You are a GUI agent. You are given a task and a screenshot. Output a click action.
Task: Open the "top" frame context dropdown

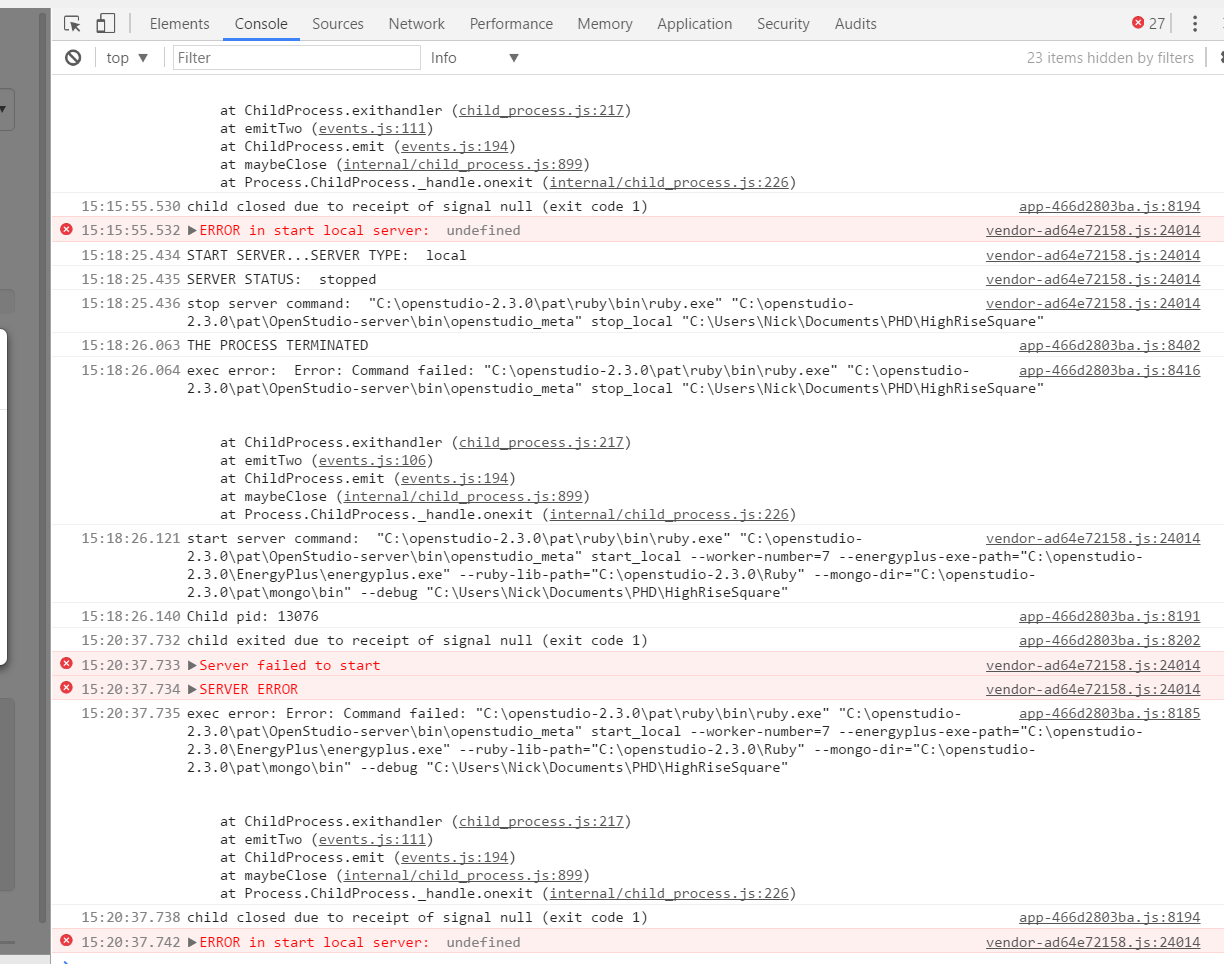(x=125, y=57)
